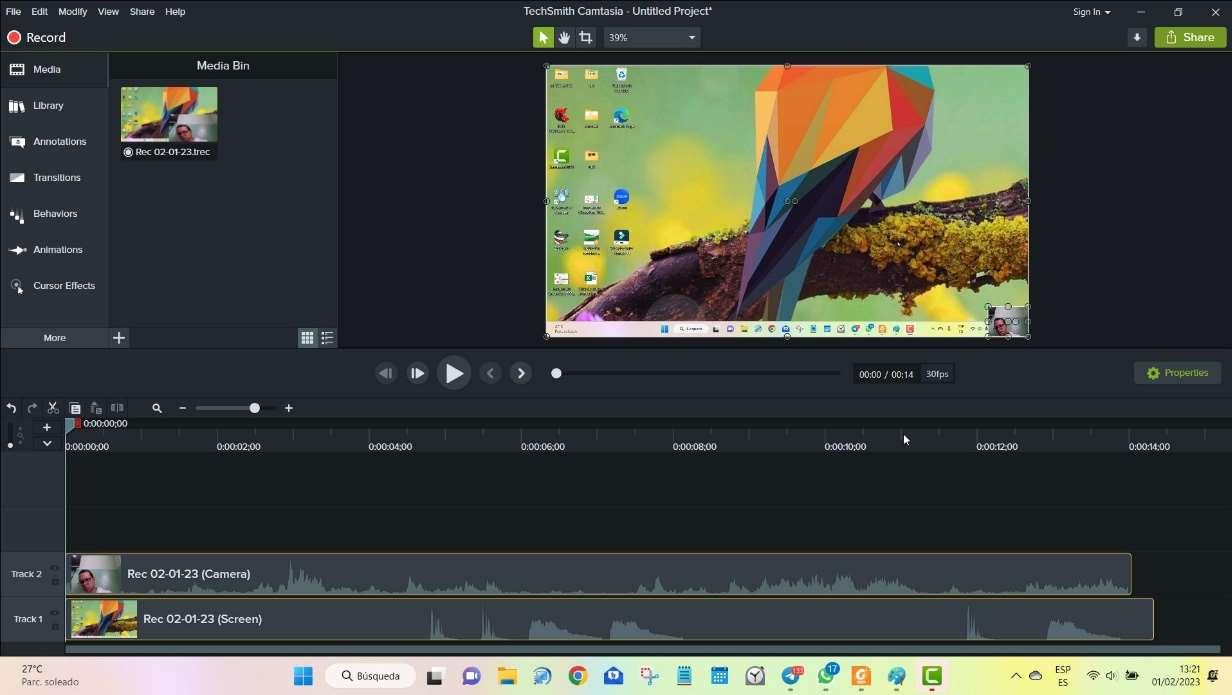The height and width of the screenshot is (695, 1232).
Task: Jump to previous clip with left chevron
Action: click(x=490, y=373)
